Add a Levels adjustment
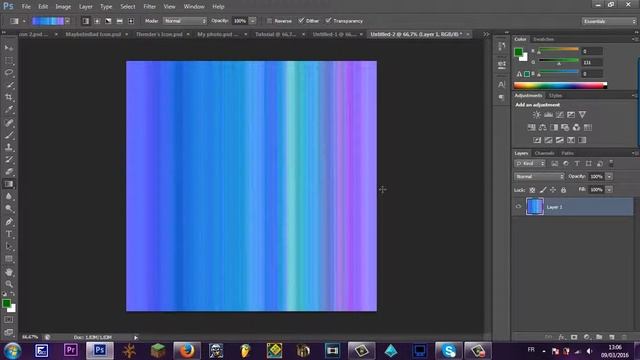 pyautogui.click(x=548, y=115)
